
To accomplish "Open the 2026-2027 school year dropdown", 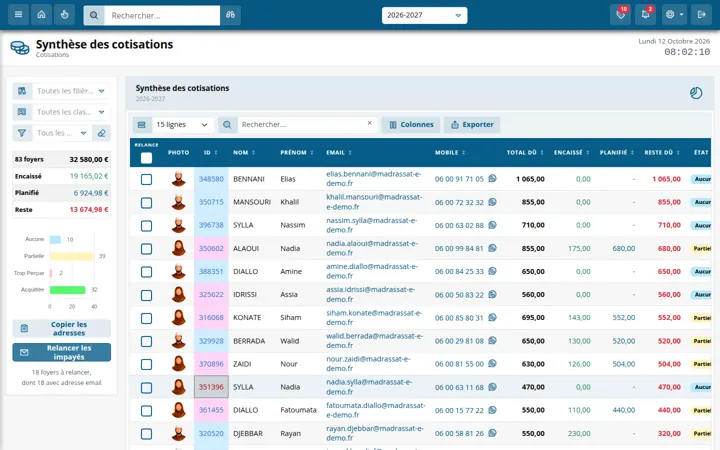I will click(x=424, y=15).
